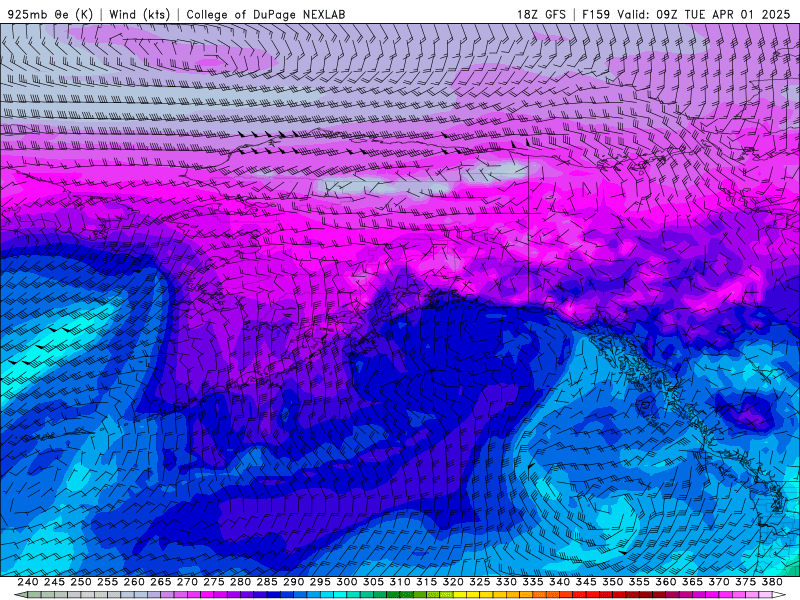The height and width of the screenshot is (600, 800).
Task: Click the 245 value on the color scale
Action: click(x=54, y=582)
